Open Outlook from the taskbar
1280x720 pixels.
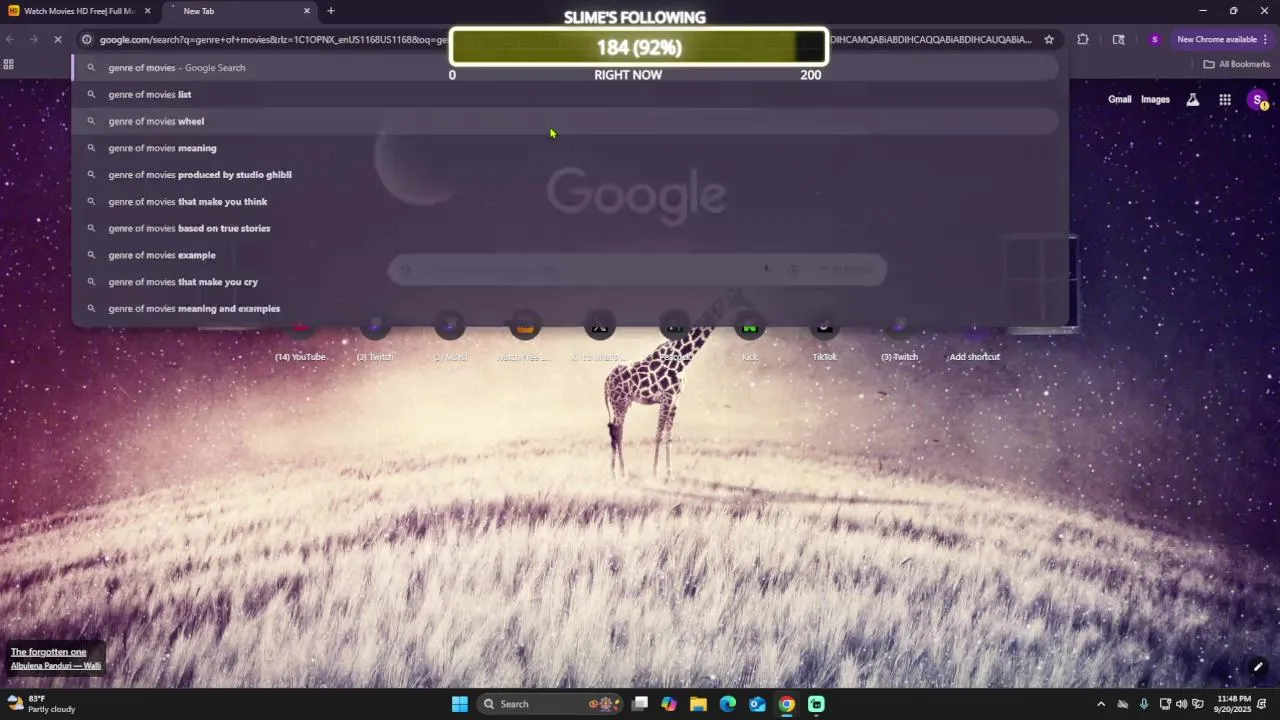click(x=757, y=704)
